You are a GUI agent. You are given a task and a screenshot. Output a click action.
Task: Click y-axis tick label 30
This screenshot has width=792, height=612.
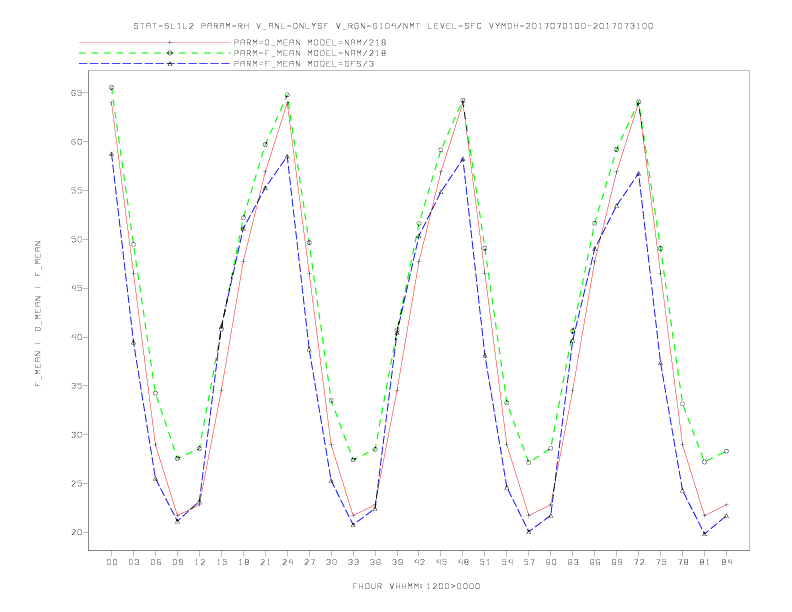click(77, 435)
